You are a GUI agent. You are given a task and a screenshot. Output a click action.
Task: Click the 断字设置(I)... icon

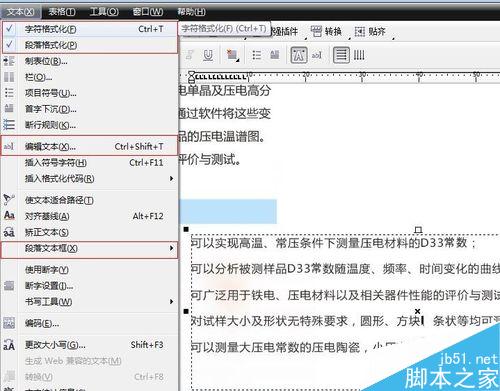(9, 286)
